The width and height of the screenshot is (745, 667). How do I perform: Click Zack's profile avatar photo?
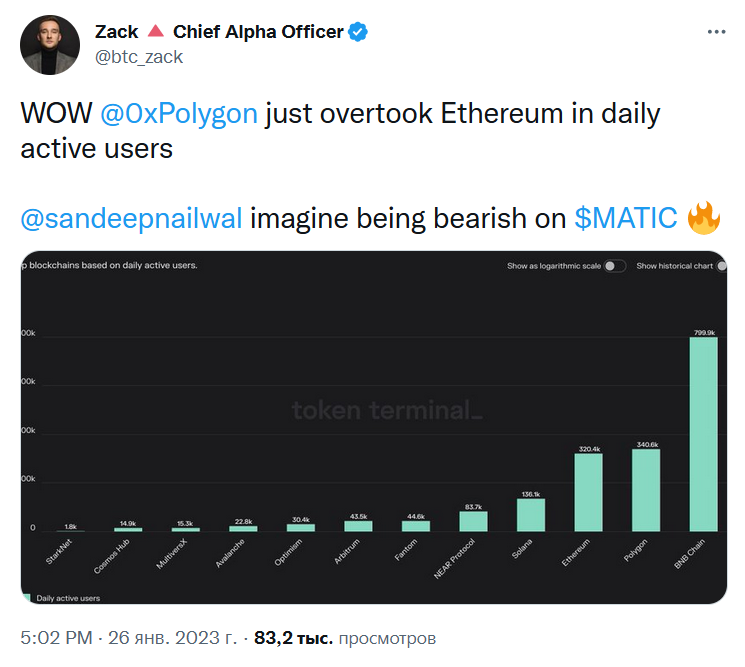tap(47, 44)
